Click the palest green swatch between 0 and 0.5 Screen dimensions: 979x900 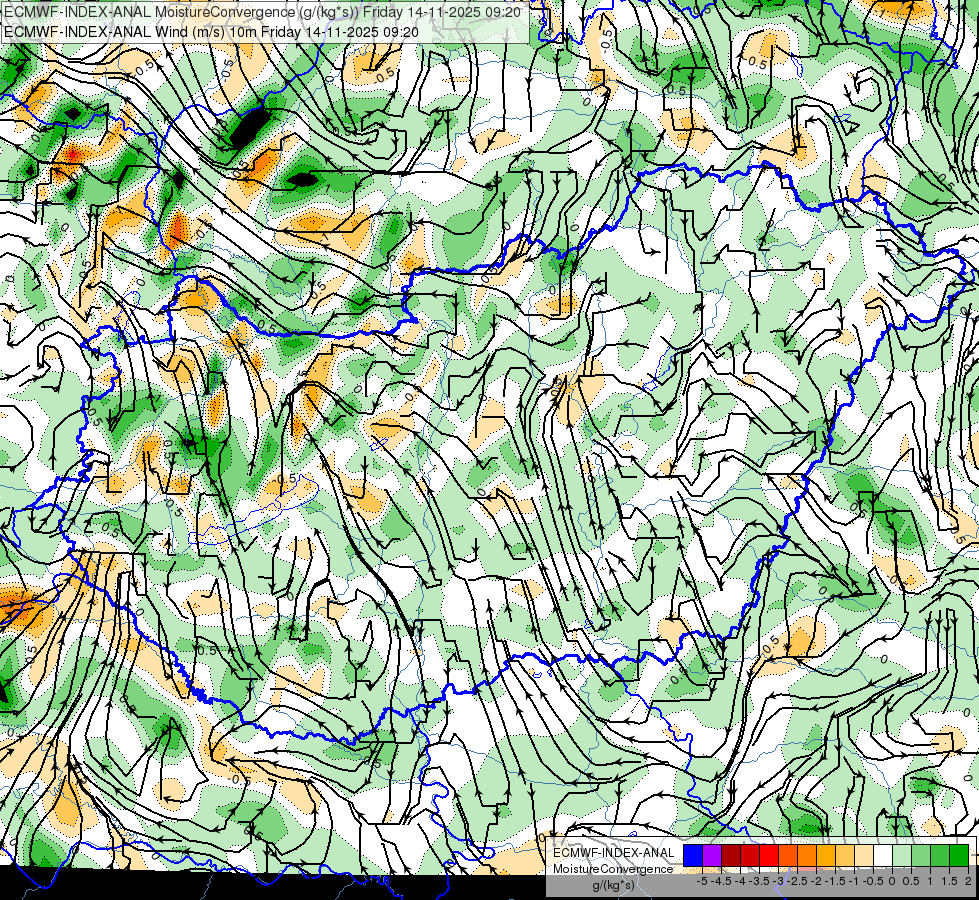[902, 856]
